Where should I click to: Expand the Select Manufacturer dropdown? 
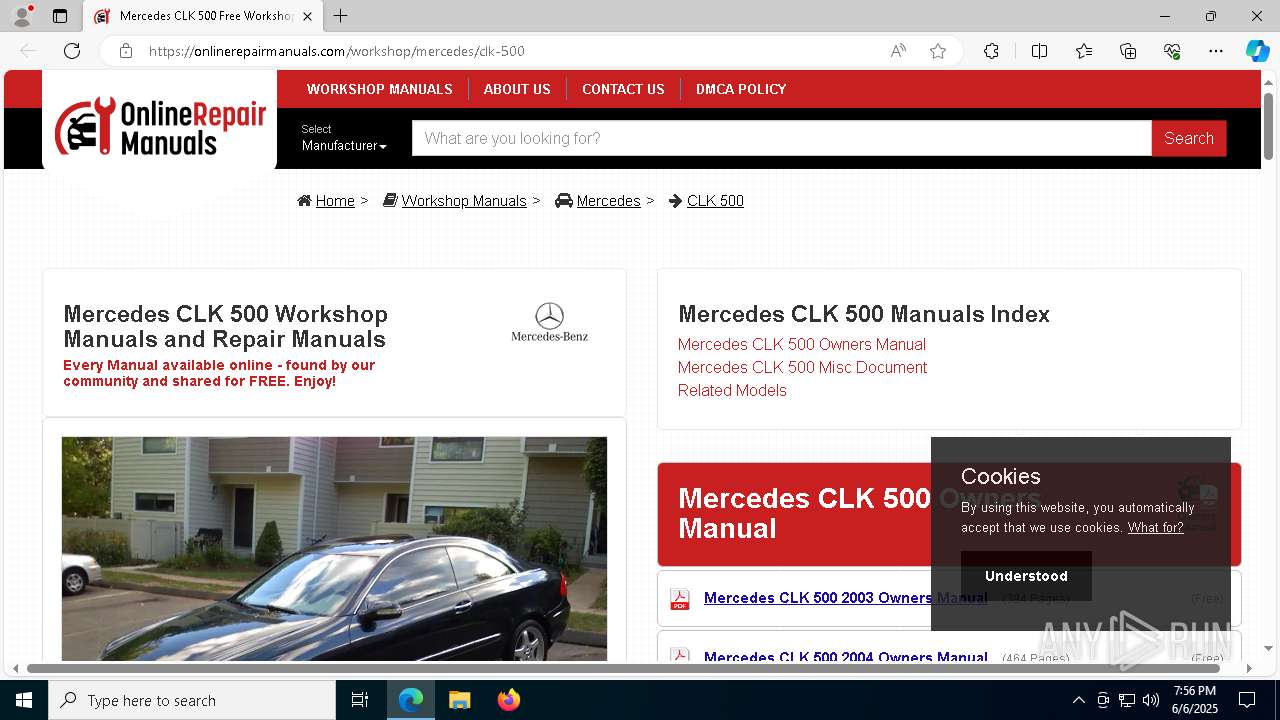344,138
